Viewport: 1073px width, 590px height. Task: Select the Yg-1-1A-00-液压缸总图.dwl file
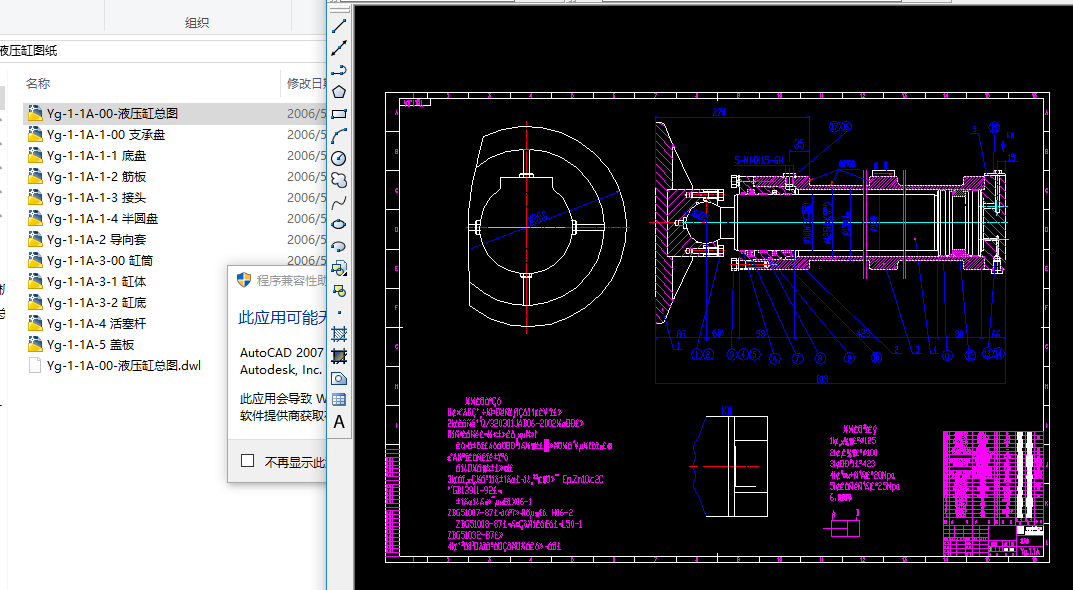pos(123,366)
